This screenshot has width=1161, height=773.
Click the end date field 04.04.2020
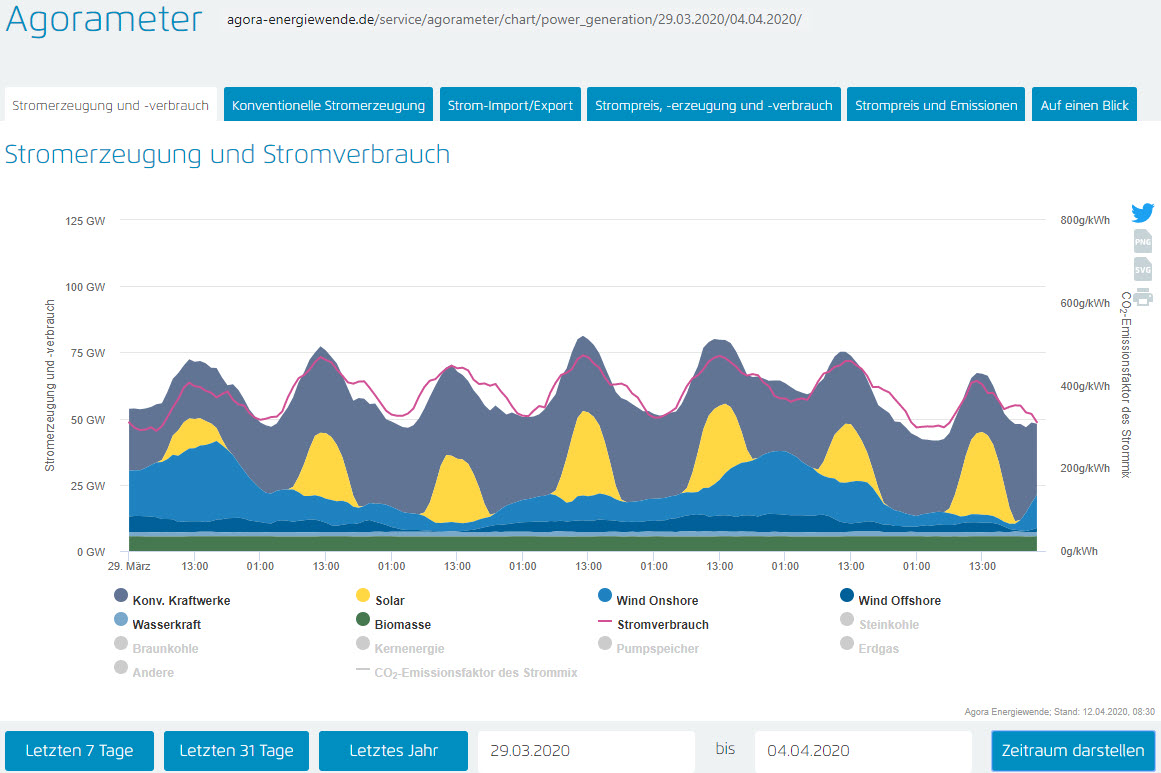click(x=862, y=750)
